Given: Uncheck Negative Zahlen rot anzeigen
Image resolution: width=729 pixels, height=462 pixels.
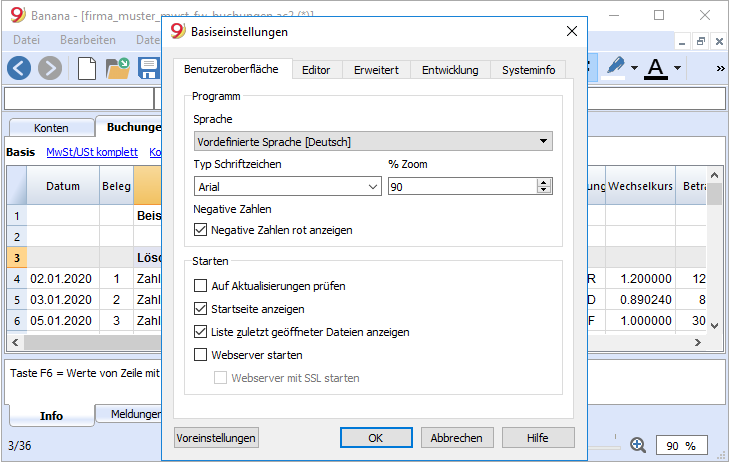Looking at the screenshot, I should [x=200, y=230].
